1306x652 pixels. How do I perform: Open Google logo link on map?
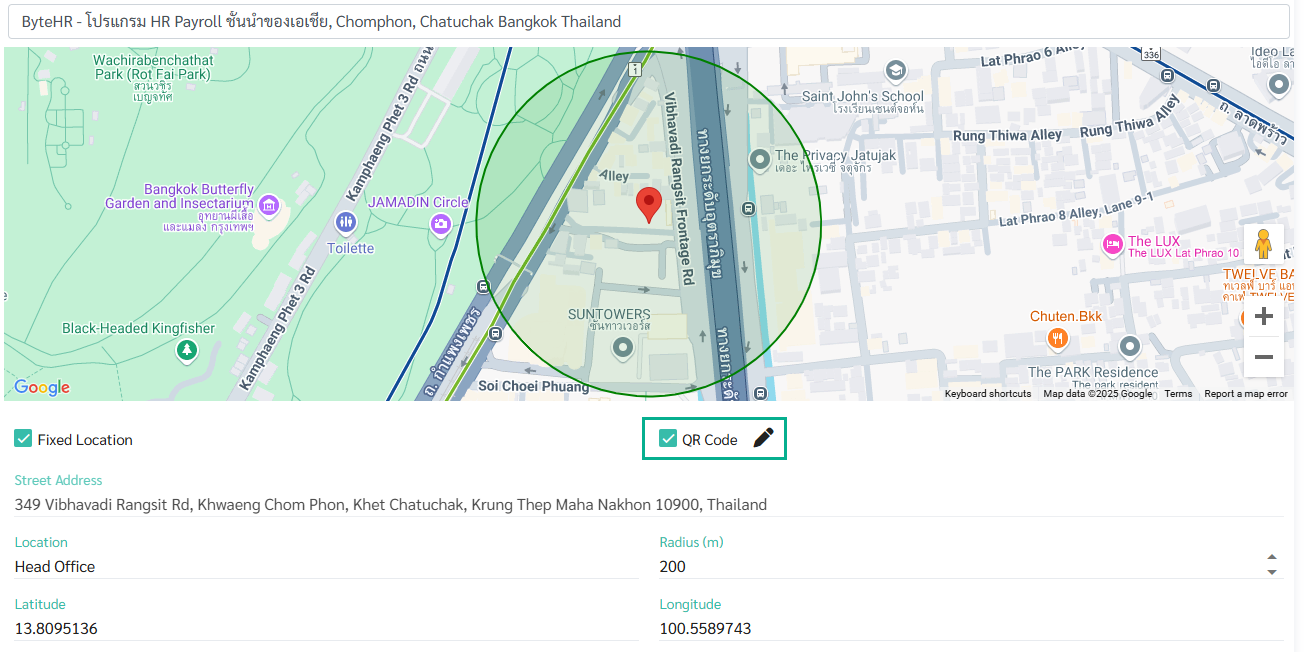click(x=42, y=387)
